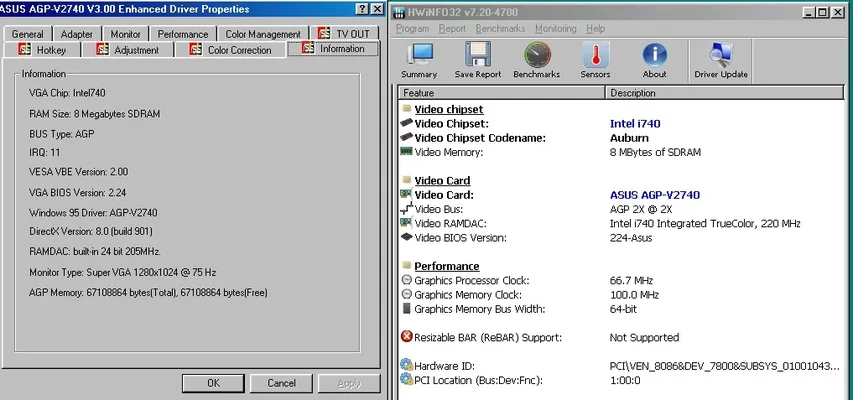Image resolution: width=853 pixels, height=400 pixels.
Task: Switch to the Hotkey tab
Action: click(x=42, y=50)
